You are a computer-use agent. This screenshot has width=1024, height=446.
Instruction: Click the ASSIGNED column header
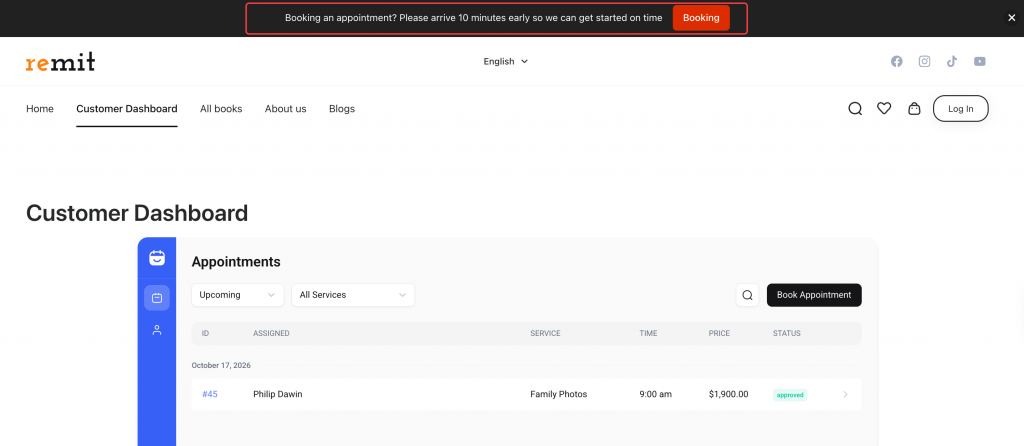pos(271,334)
